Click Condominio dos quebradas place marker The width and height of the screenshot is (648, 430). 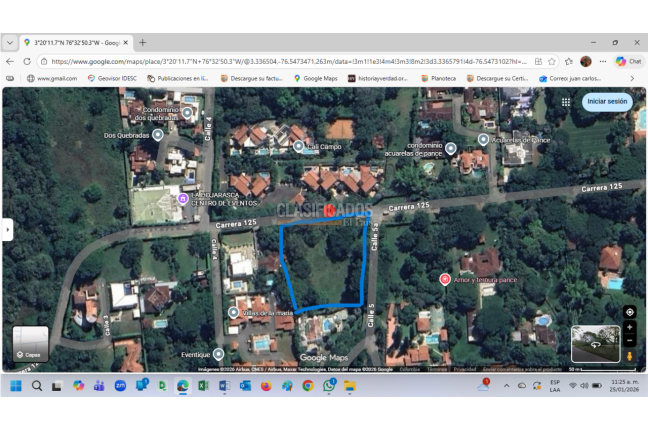(x=187, y=112)
